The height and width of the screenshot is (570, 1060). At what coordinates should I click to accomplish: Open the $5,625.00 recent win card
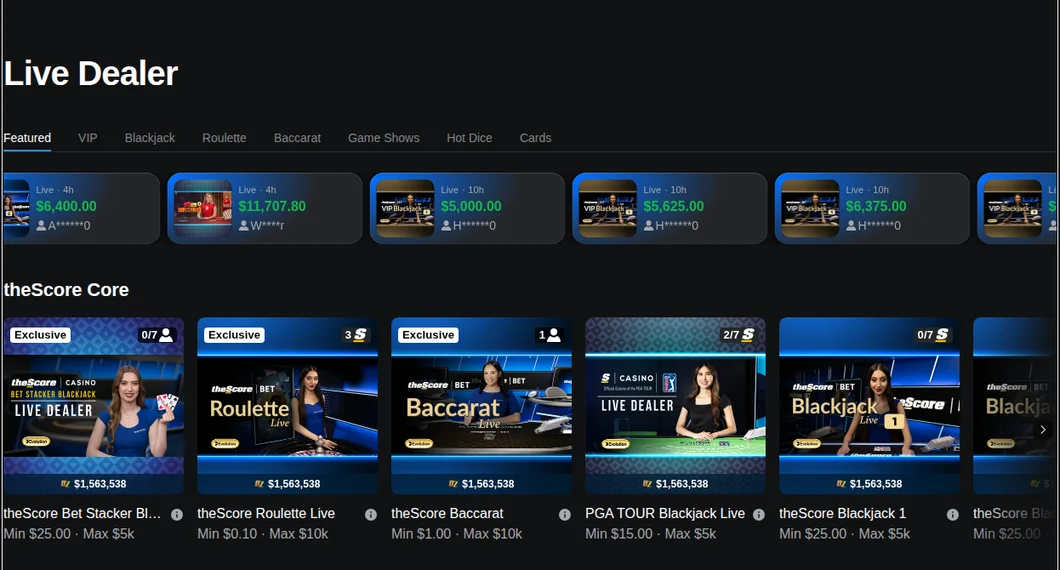click(x=670, y=208)
